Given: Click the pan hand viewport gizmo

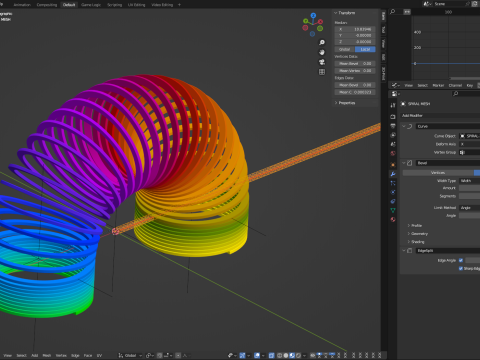Looking at the screenshot, I should [322, 52].
